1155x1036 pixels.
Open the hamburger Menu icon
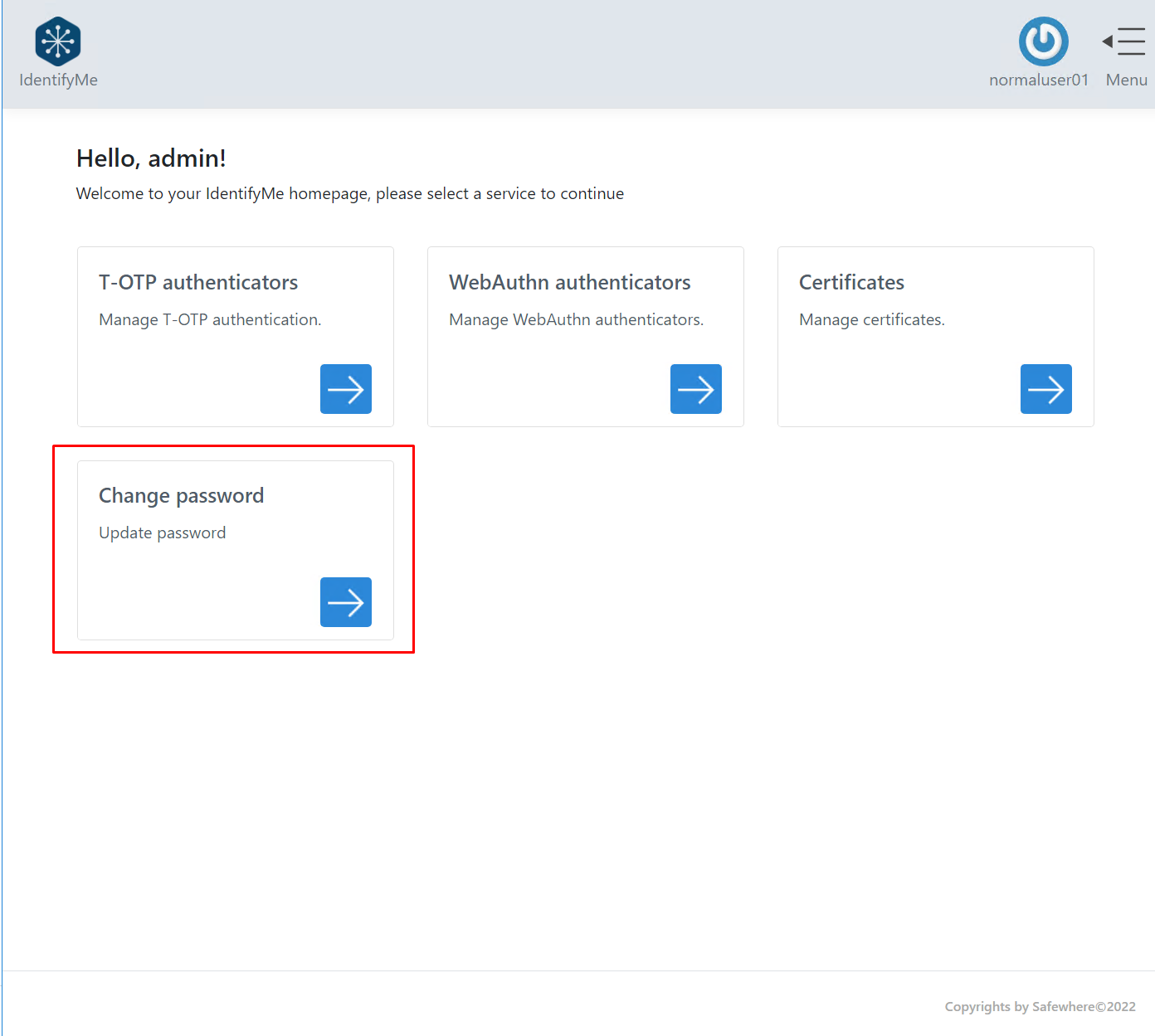1125,41
